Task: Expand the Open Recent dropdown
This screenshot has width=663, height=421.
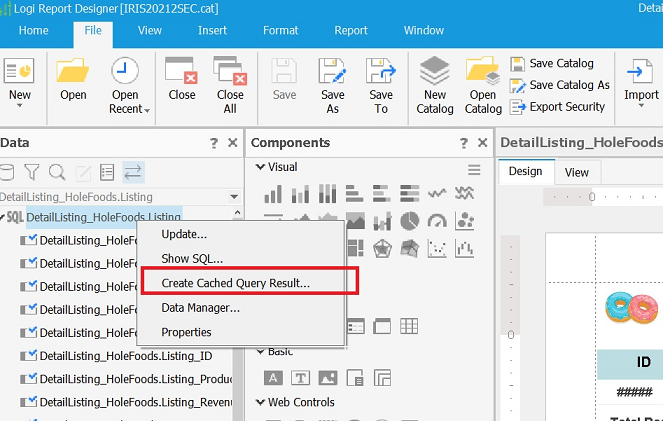Action: pos(146,110)
